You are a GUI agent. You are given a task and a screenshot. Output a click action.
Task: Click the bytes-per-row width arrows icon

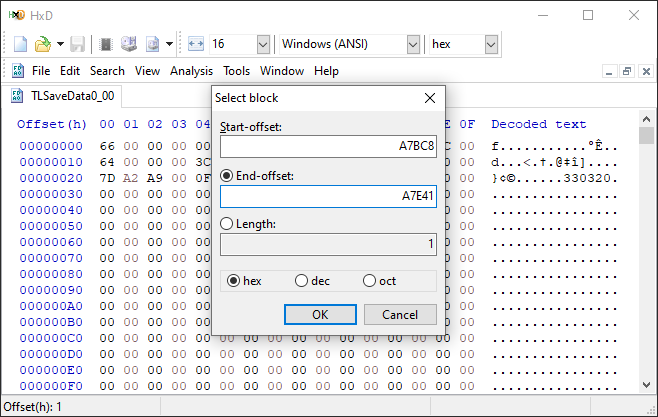(x=196, y=44)
